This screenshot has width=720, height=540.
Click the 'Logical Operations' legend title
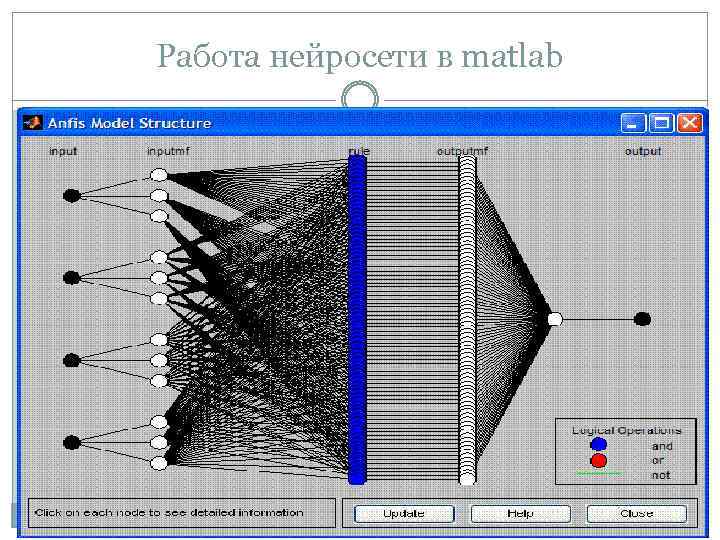[626, 430]
